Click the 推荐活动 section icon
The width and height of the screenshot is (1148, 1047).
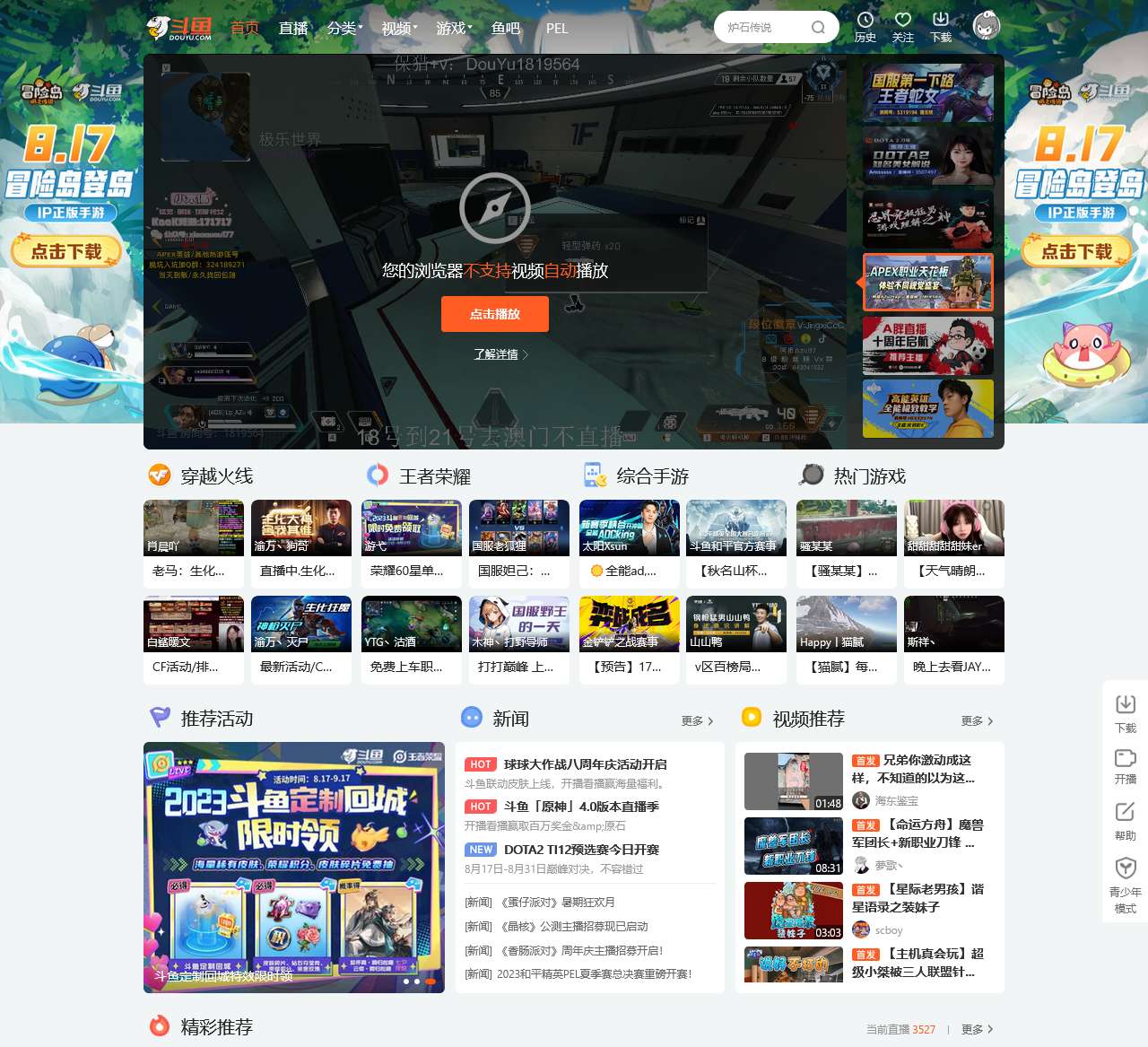coord(160,717)
